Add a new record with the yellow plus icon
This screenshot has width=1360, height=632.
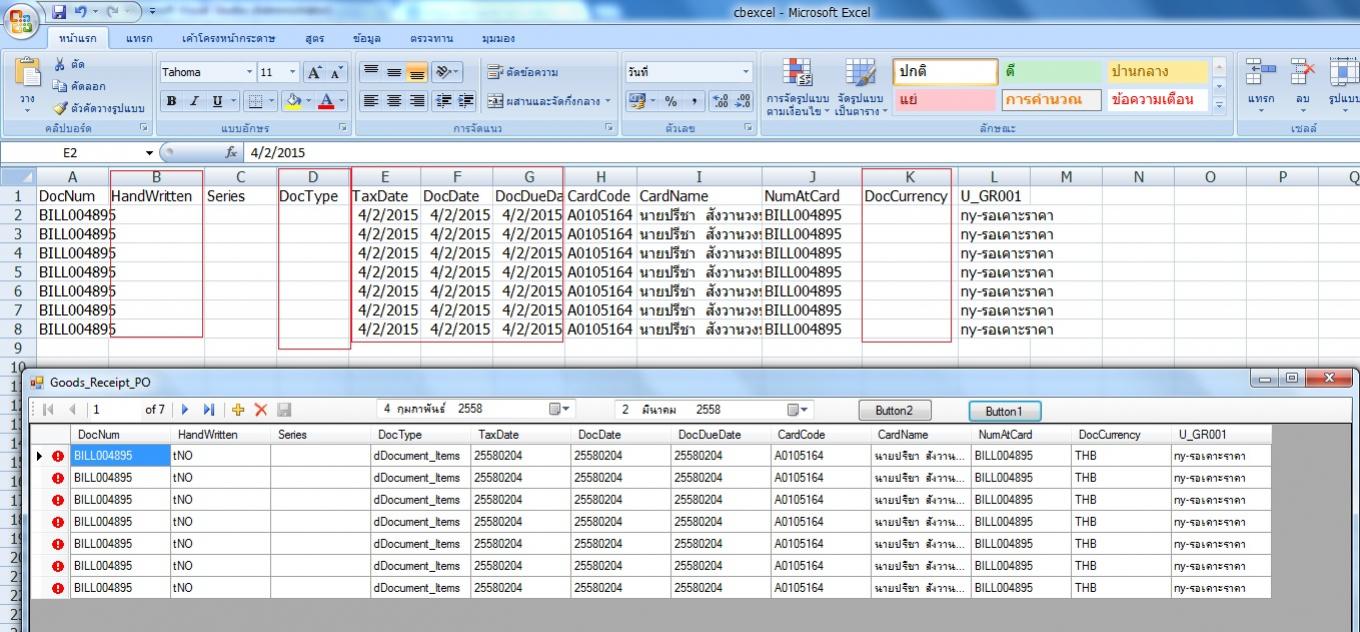pos(238,410)
